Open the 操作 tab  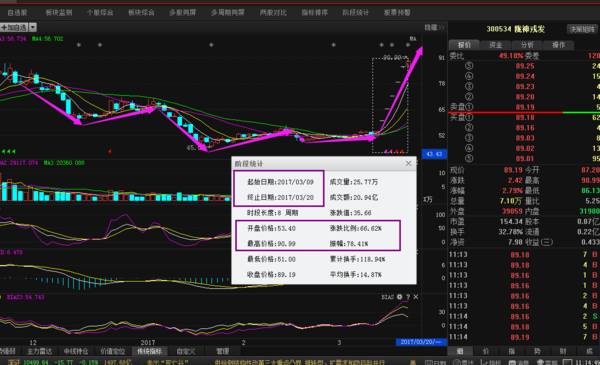point(558,45)
